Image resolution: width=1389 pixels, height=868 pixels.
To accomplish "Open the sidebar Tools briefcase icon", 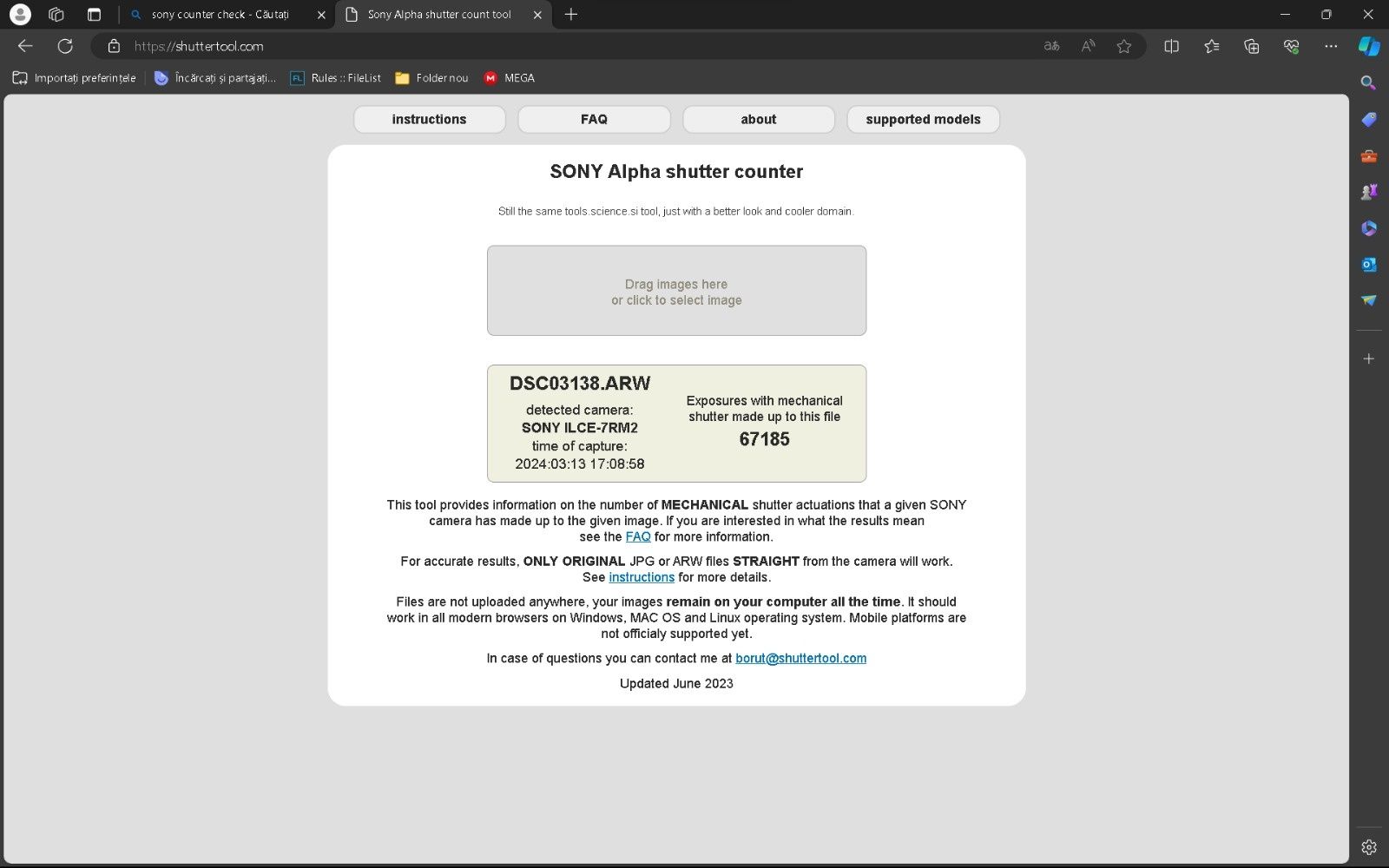I will [1369, 156].
